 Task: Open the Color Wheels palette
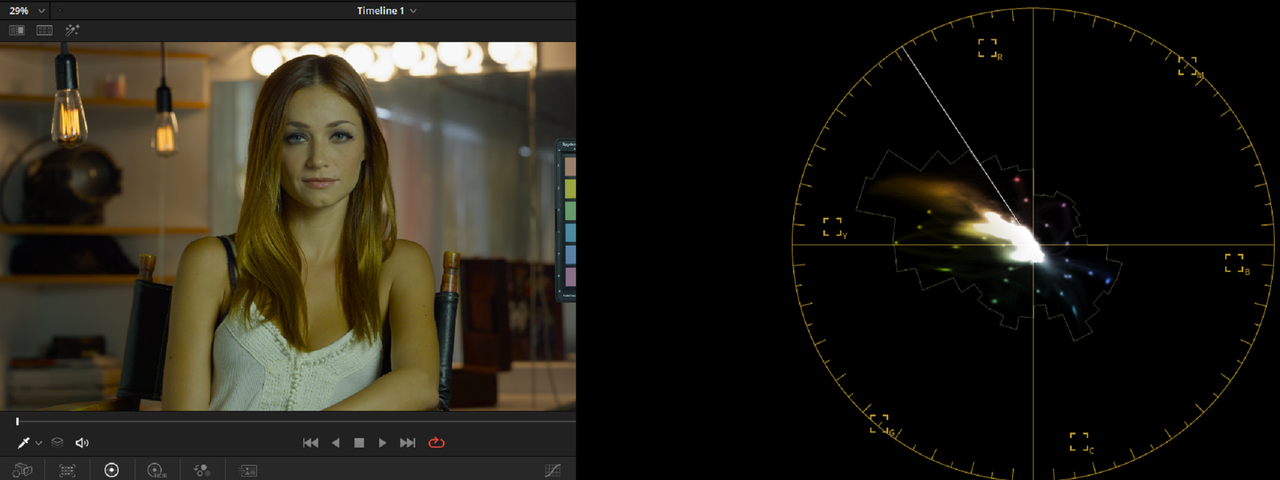[x=111, y=470]
